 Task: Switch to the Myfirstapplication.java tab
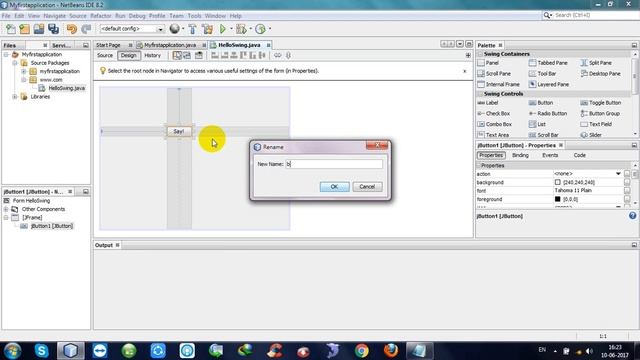(x=170, y=45)
